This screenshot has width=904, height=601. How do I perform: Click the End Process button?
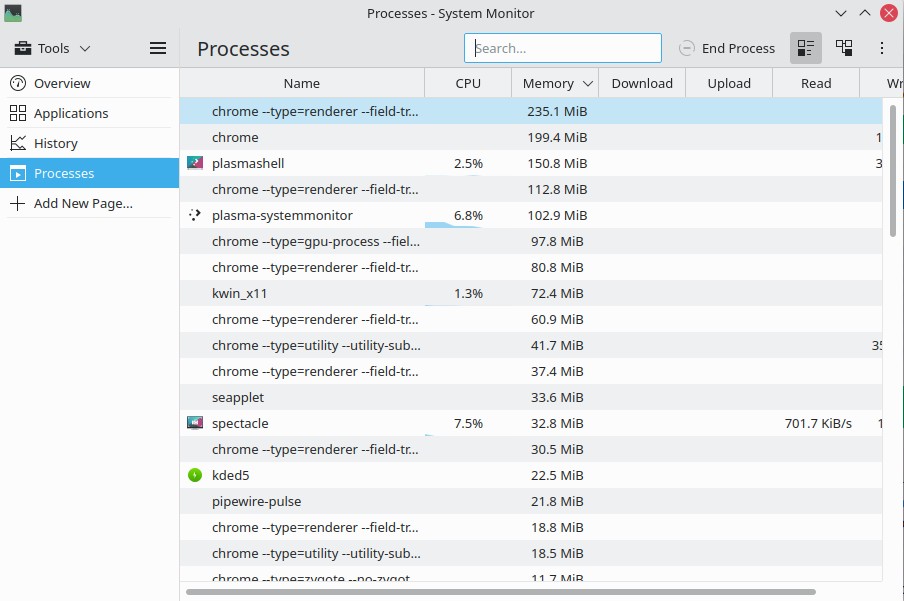(727, 47)
